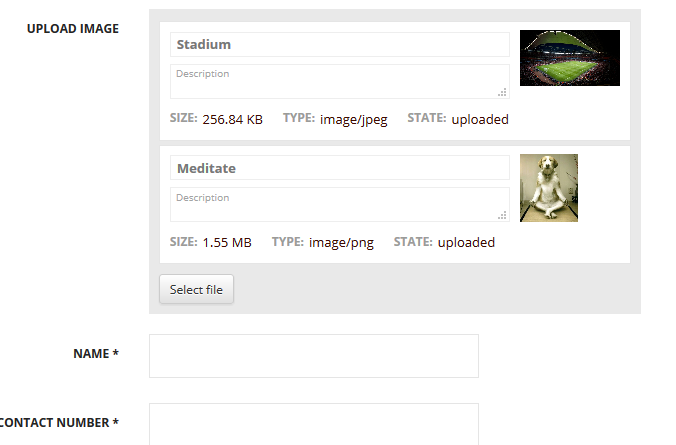Click the NAME * field label

pyautogui.click(x=96, y=353)
